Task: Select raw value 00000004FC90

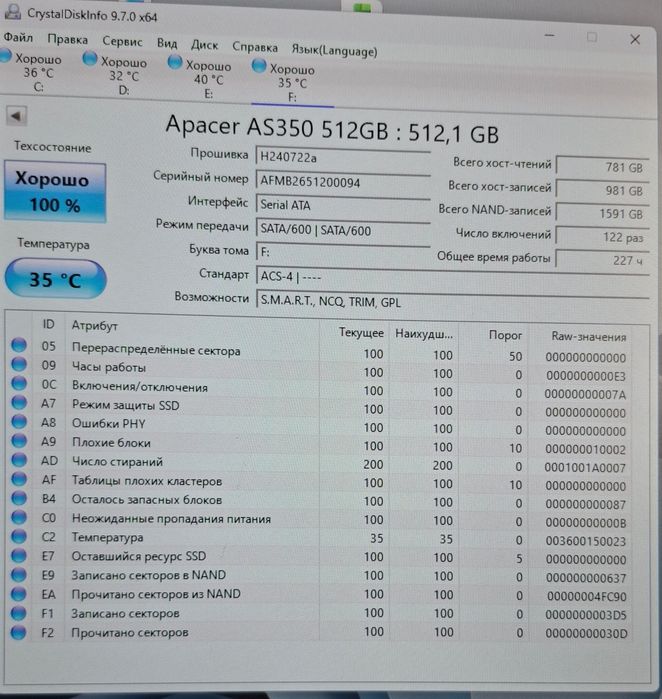Action: (x=587, y=596)
